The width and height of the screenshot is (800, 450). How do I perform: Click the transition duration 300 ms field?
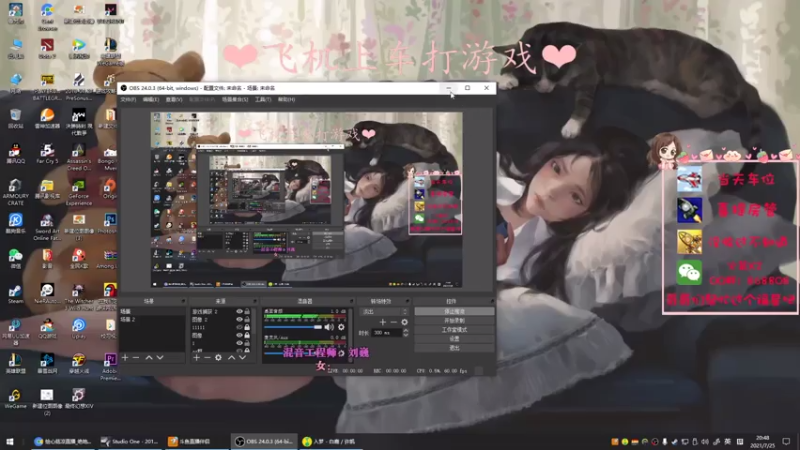tap(387, 333)
